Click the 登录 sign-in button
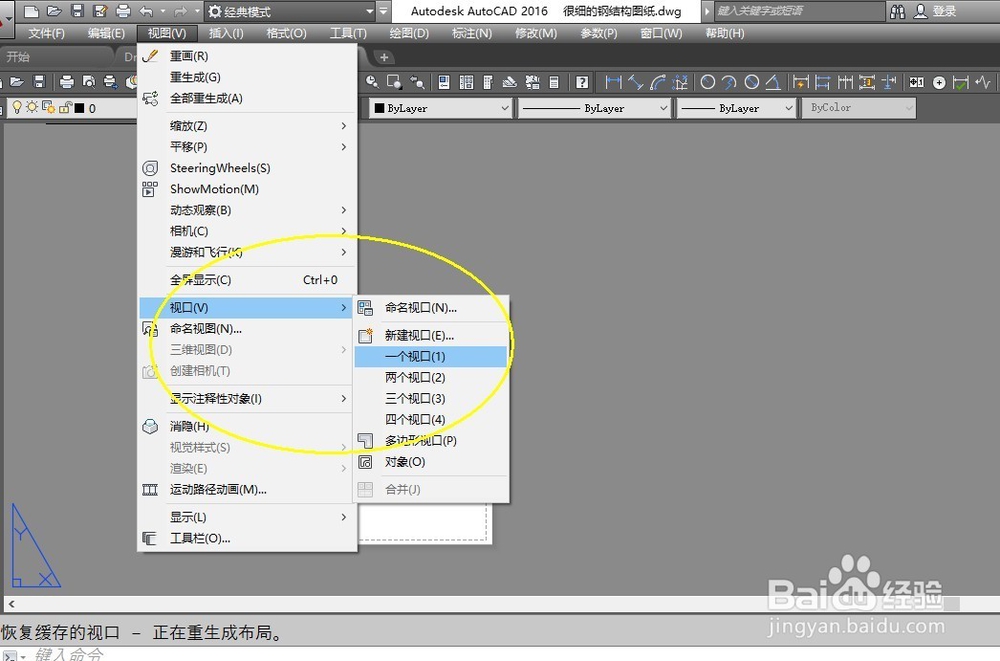1000x661 pixels. pos(936,11)
